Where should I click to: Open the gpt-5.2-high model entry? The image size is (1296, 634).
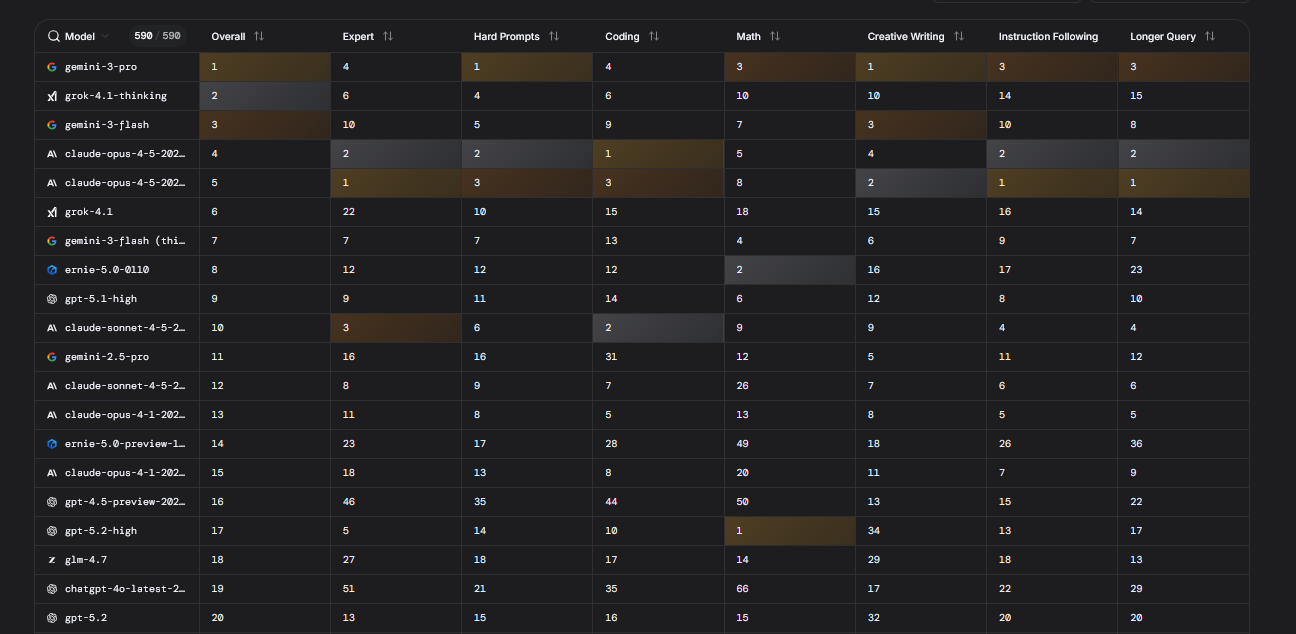pyautogui.click(x=101, y=531)
